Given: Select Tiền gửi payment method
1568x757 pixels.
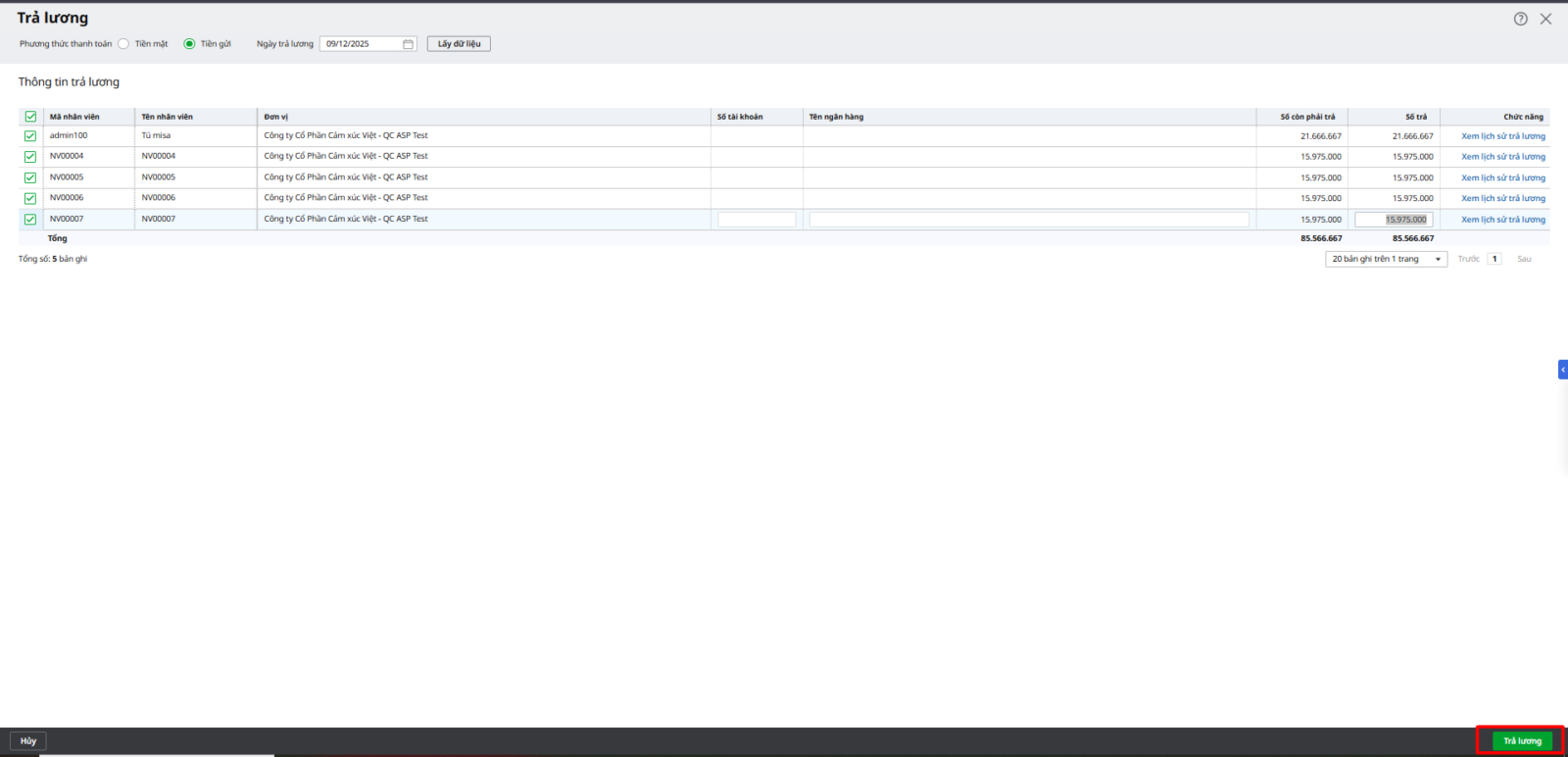Looking at the screenshot, I should [x=189, y=44].
